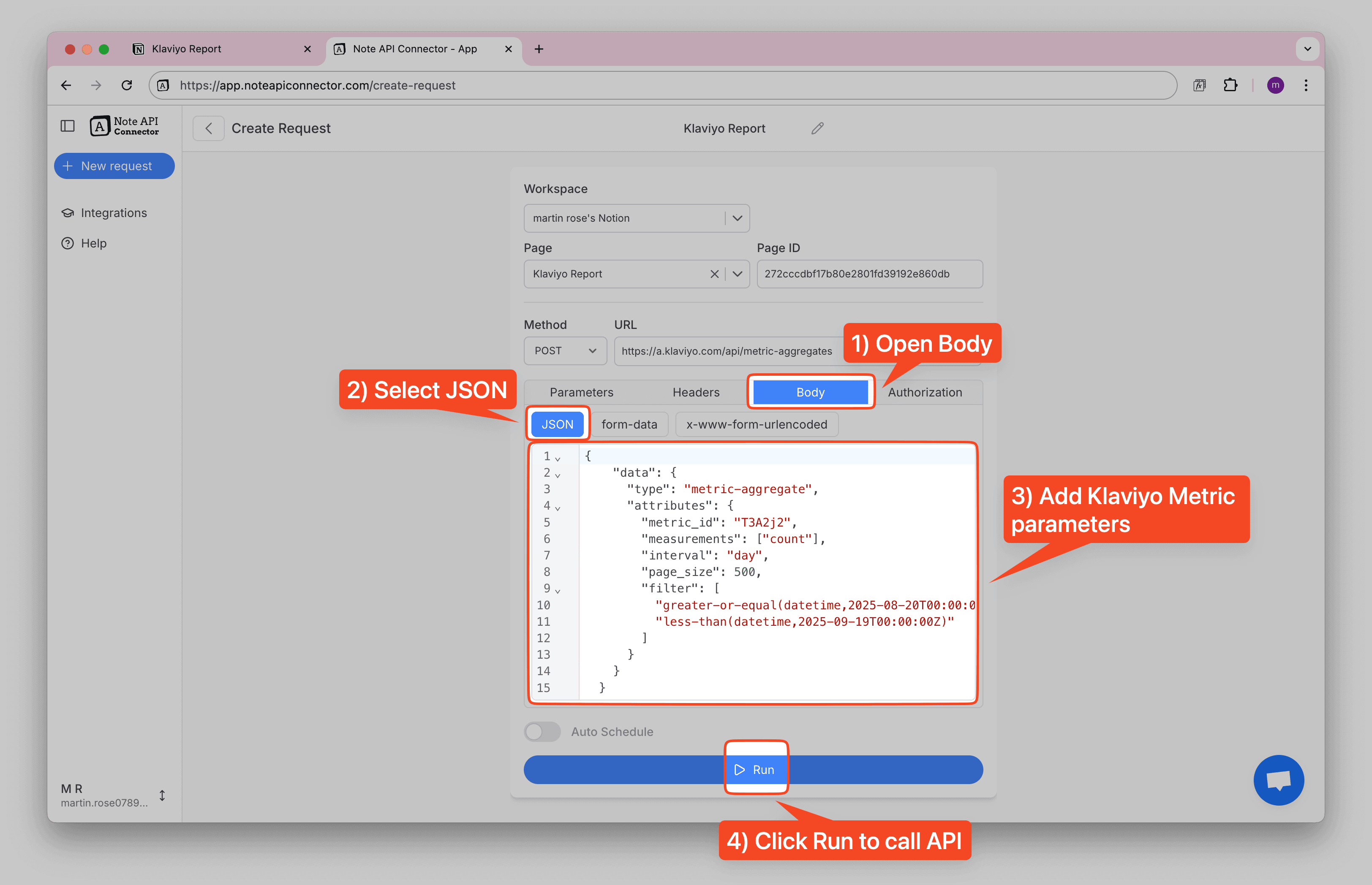Click the "type": "metric-aggregate" line
The image size is (1372, 885).
click(722, 489)
